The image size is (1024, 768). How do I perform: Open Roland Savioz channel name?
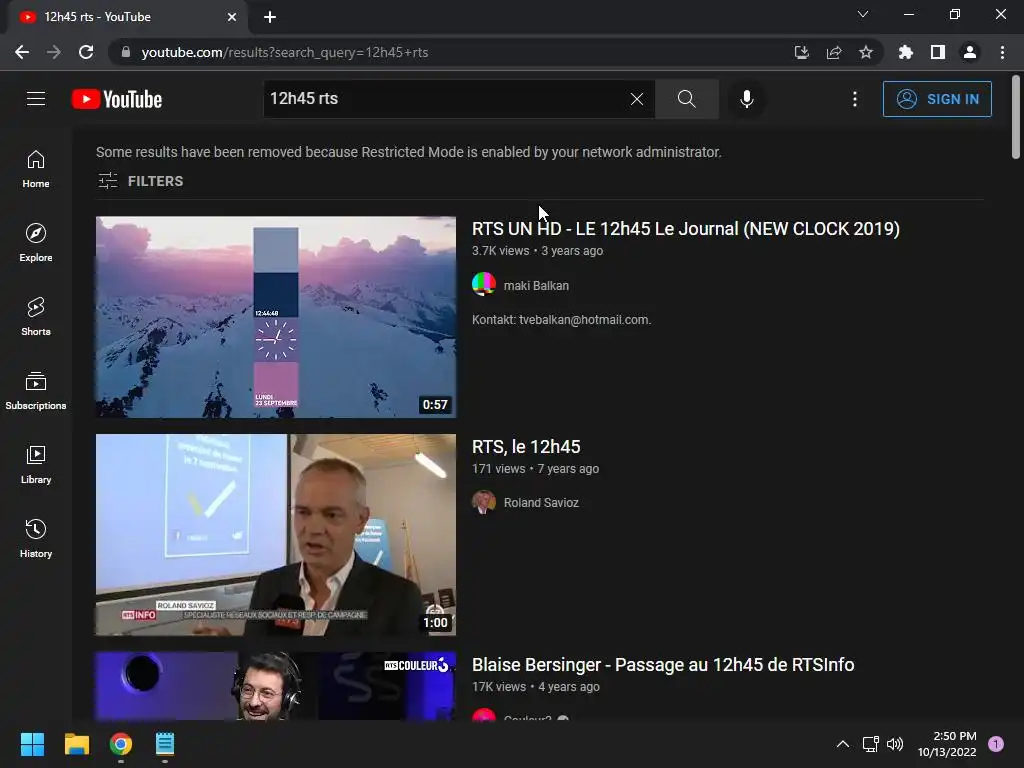(541, 502)
